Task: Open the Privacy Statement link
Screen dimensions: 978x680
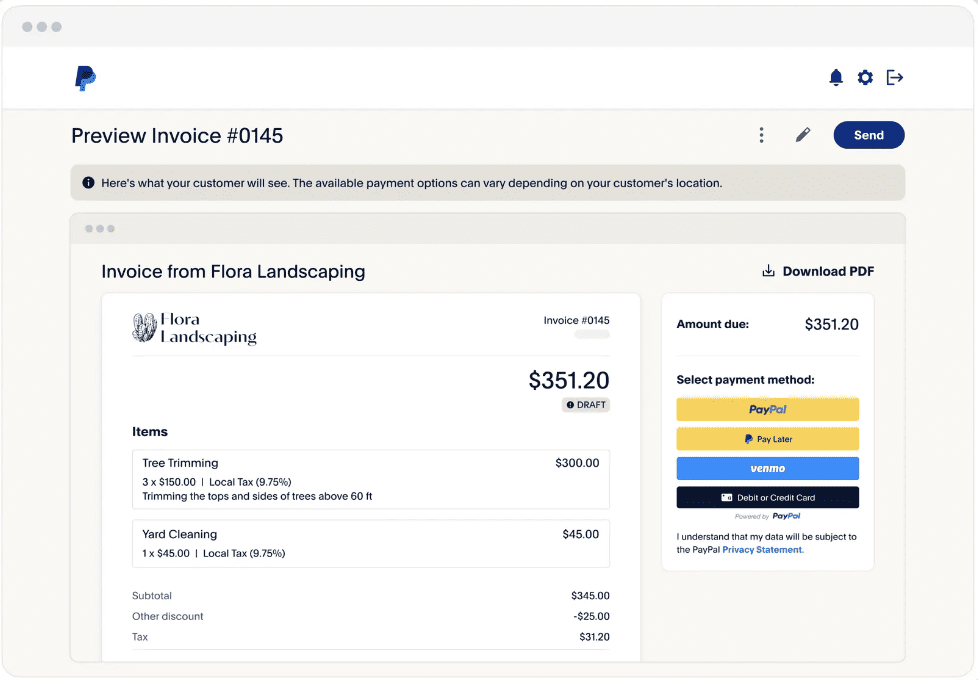Action: tap(762, 550)
